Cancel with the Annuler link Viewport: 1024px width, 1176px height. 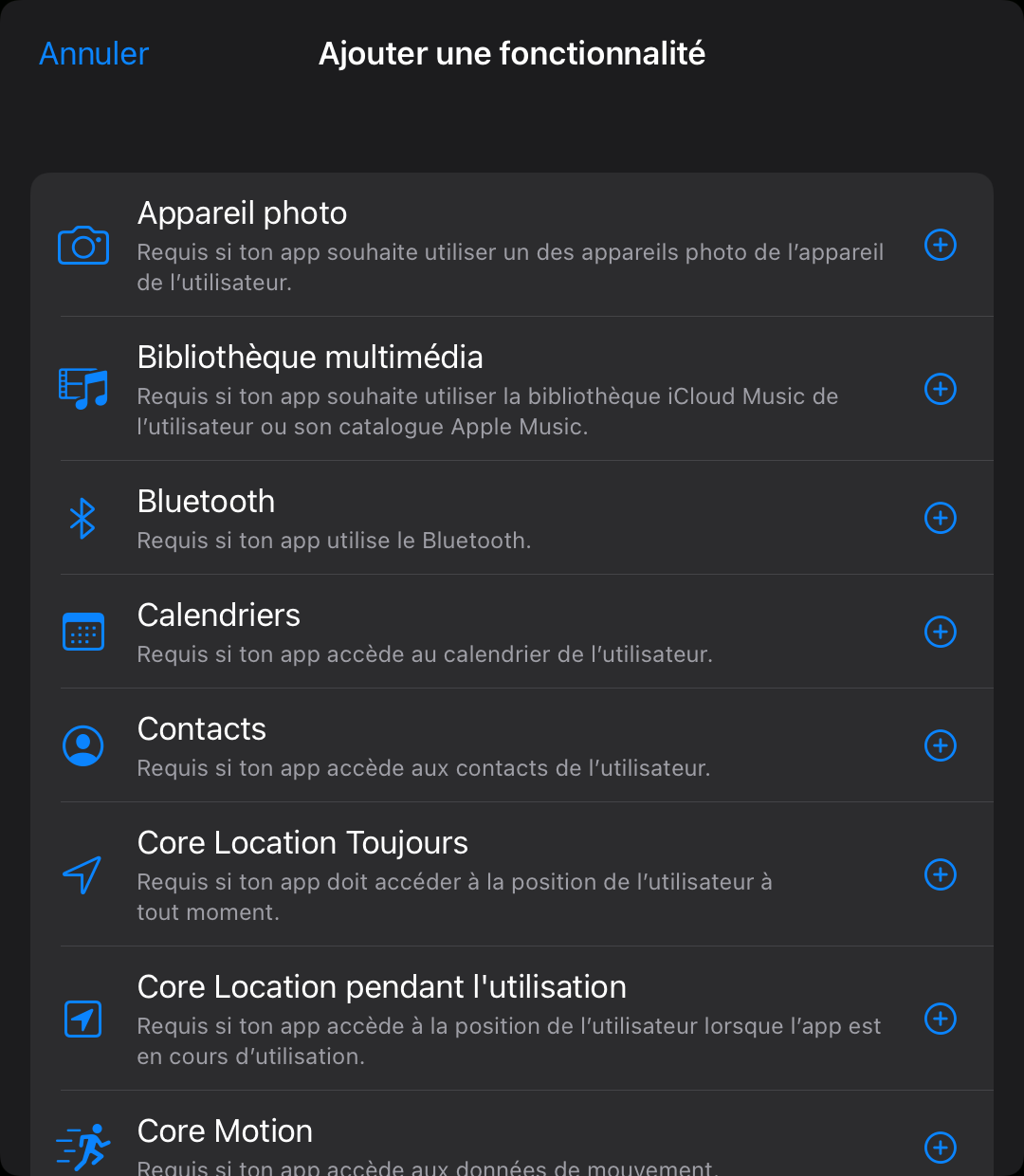[x=94, y=54]
